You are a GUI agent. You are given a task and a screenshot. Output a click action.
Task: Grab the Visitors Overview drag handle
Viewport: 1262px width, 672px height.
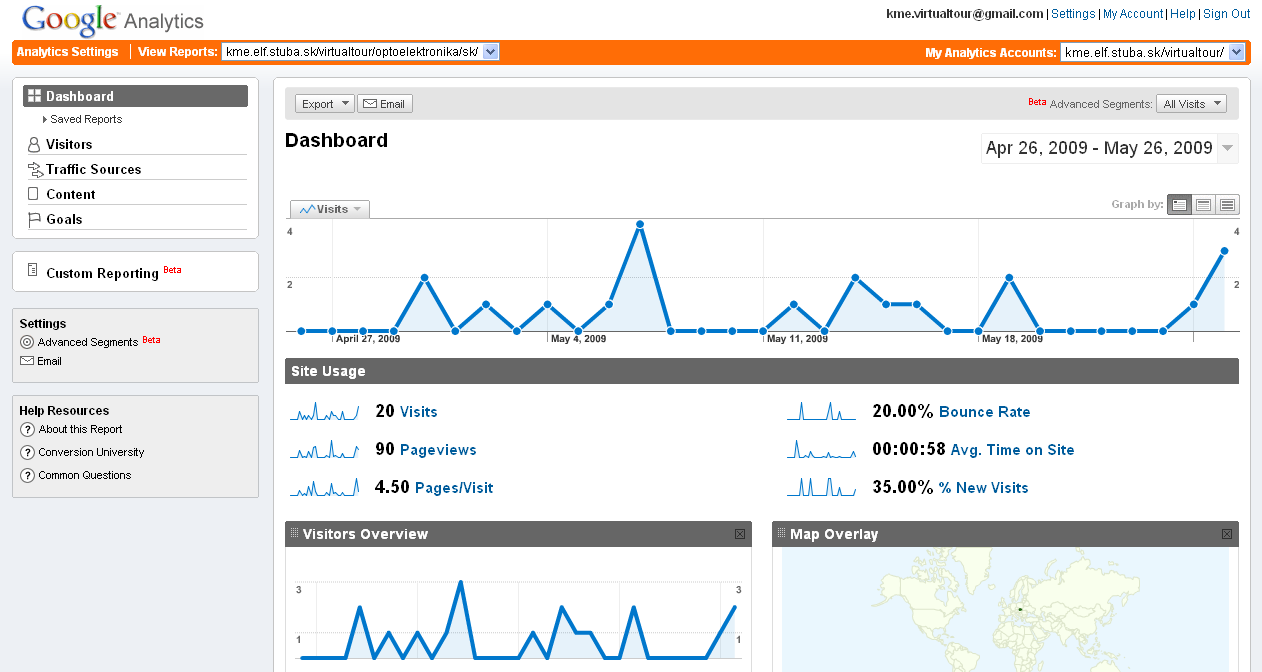coord(294,534)
